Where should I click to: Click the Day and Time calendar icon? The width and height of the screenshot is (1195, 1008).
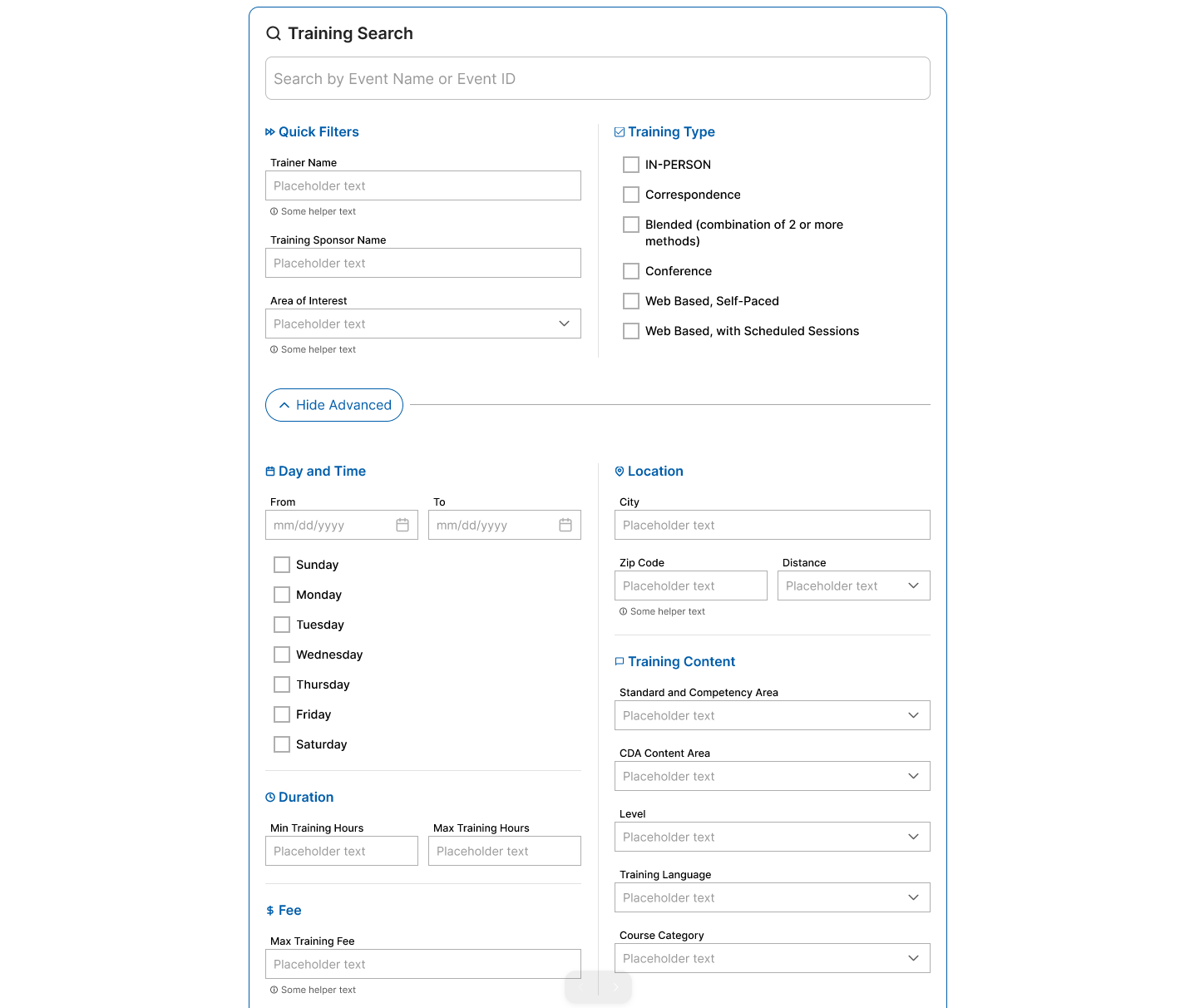(269, 471)
